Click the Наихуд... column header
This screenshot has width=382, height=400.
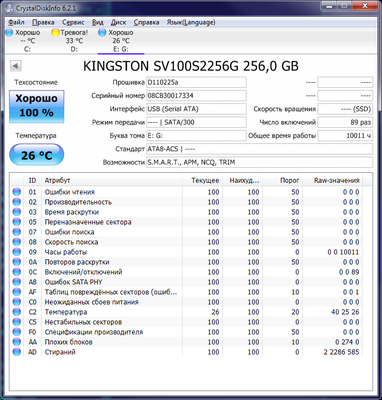[242, 180]
